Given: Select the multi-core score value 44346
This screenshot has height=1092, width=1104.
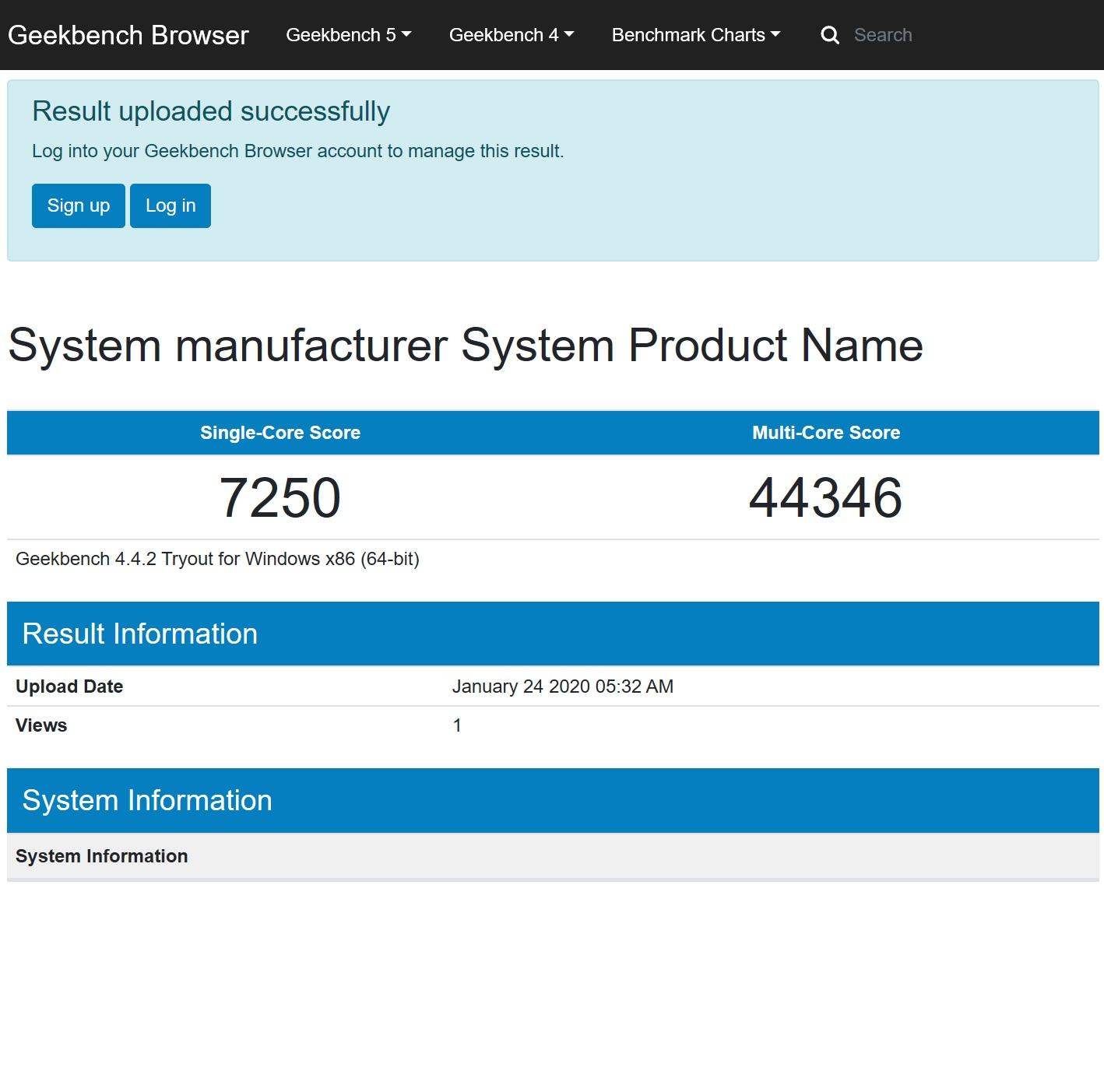Looking at the screenshot, I should (826, 497).
